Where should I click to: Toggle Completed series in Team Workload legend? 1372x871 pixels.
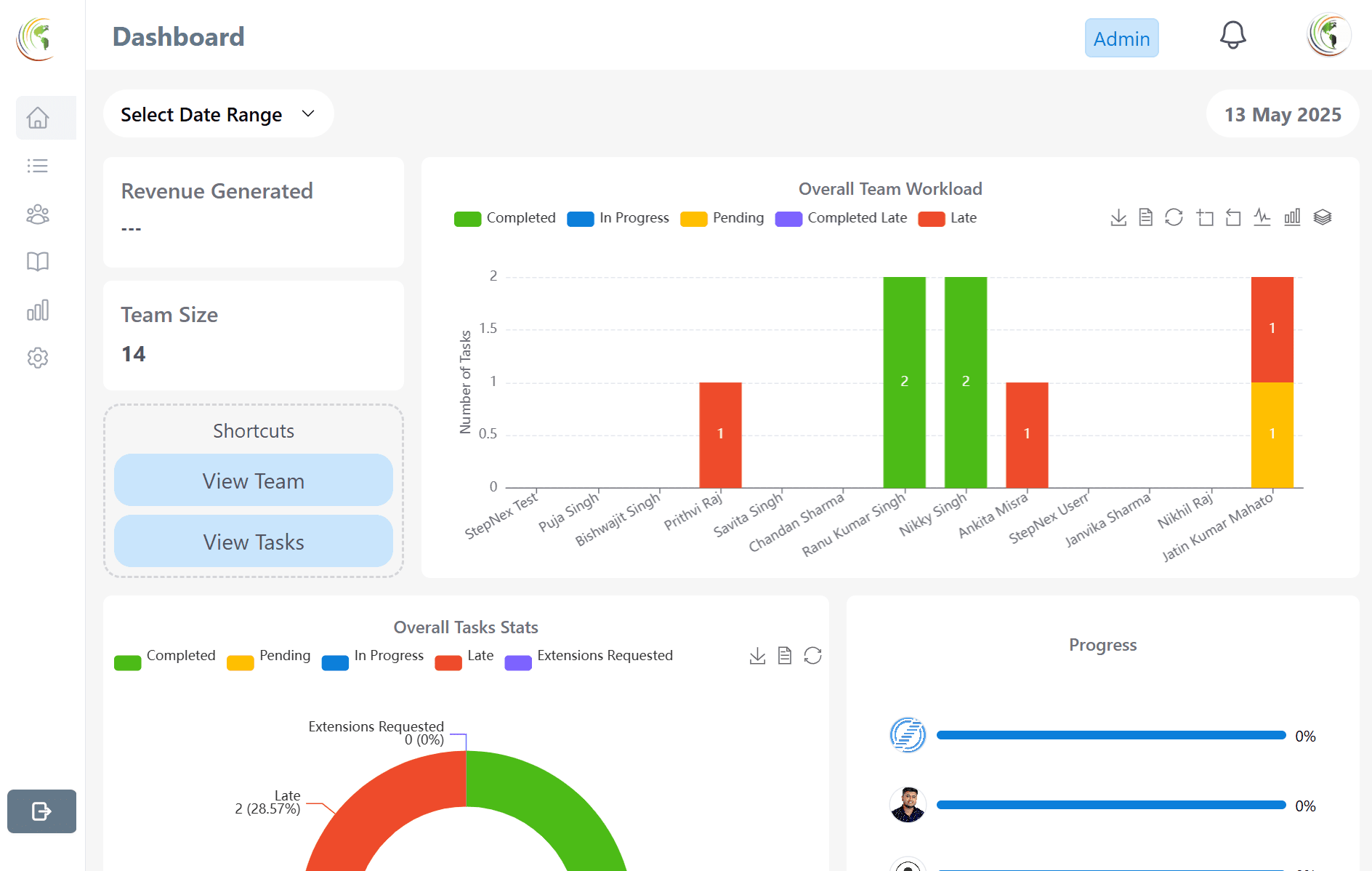pos(504,218)
